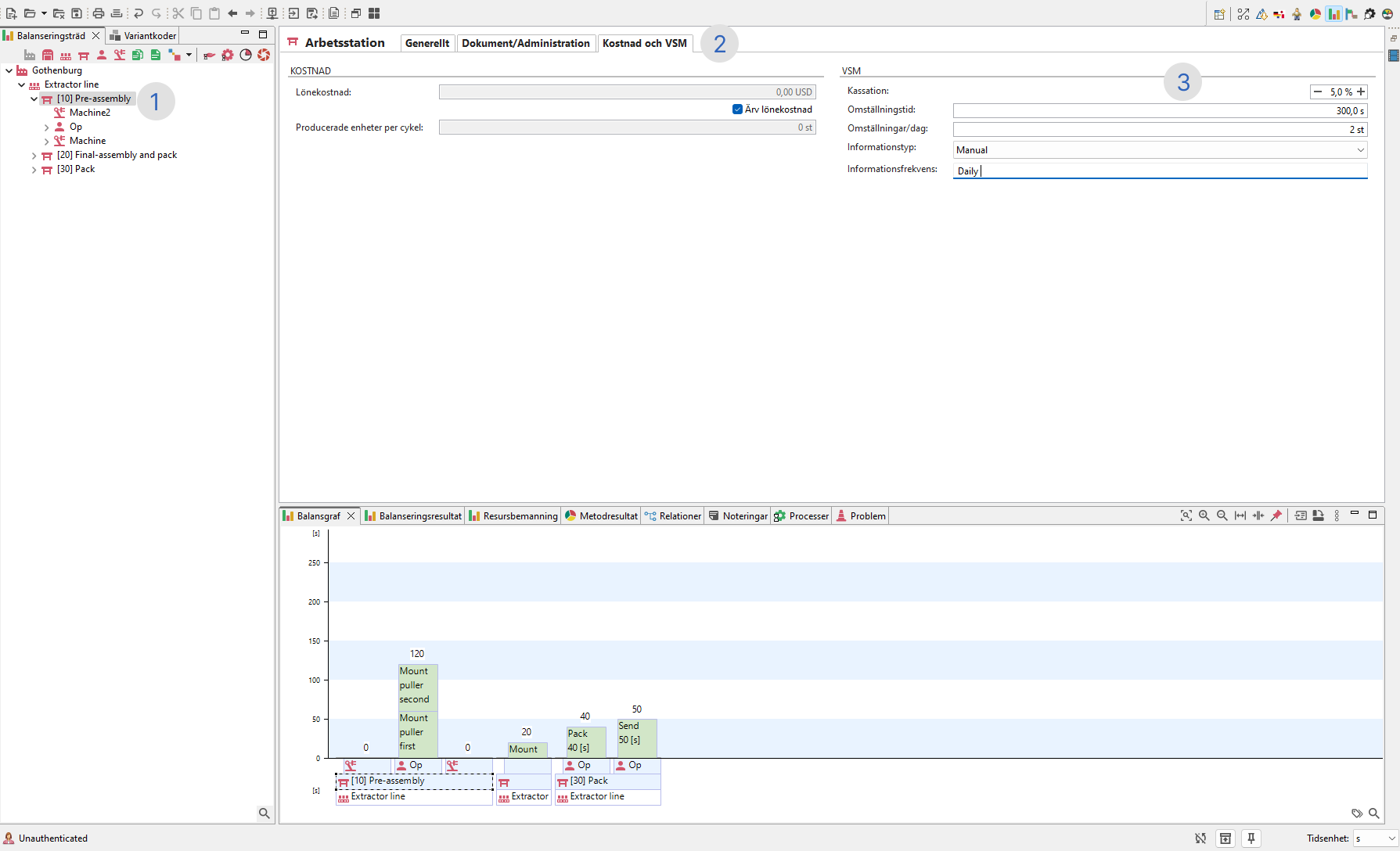Collapse the [10] Pre-assembly tree node
1400x851 pixels.
(x=34, y=99)
